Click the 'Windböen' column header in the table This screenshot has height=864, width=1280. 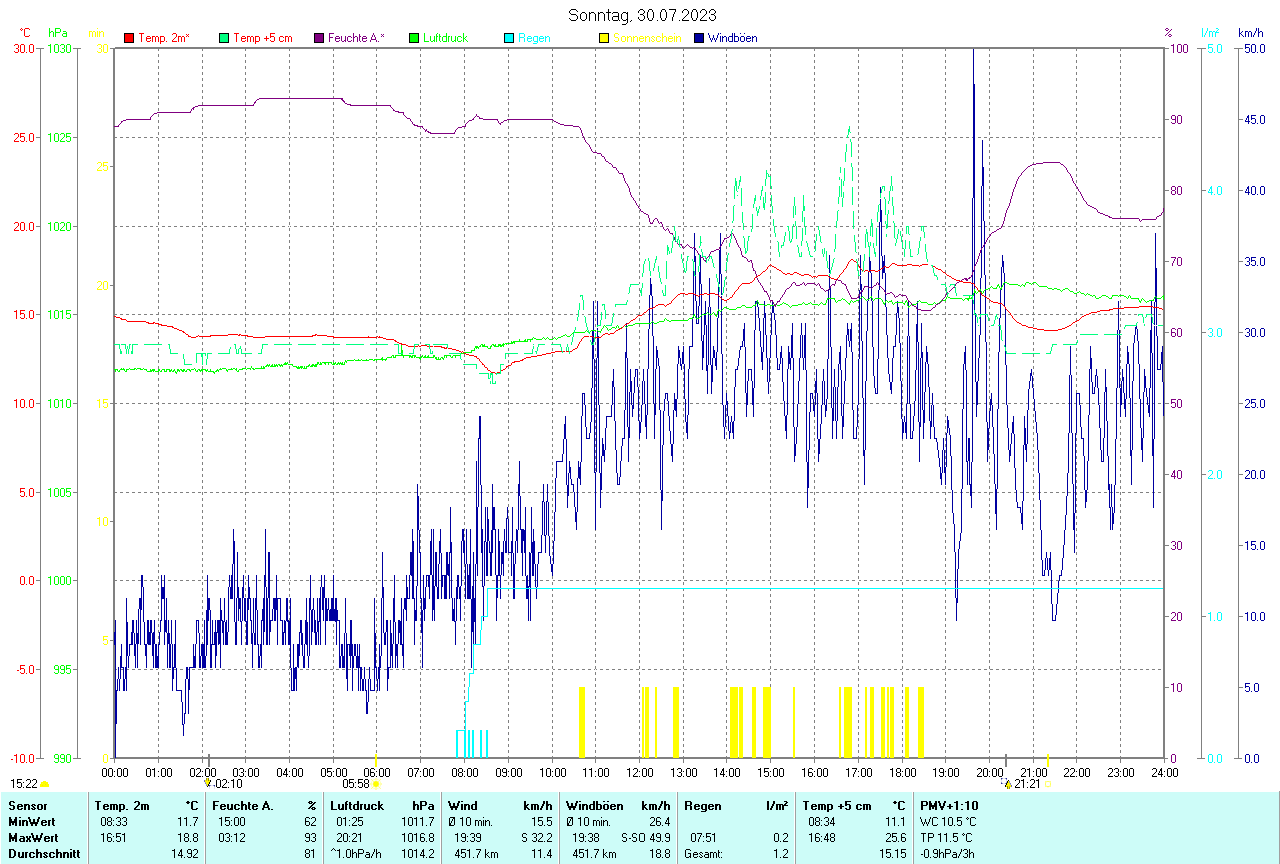point(594,805)
